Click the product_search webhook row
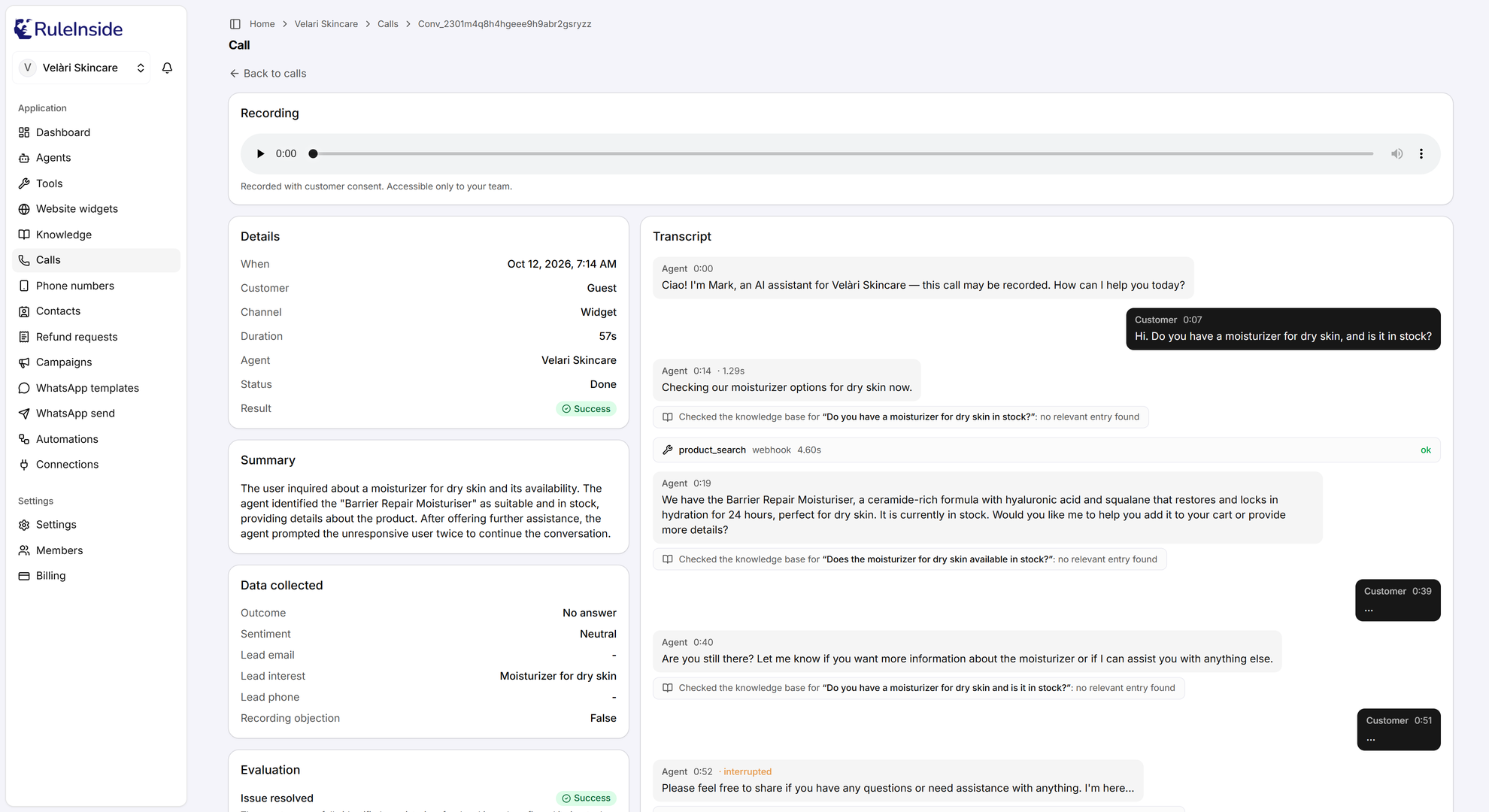 point(1046,450)
